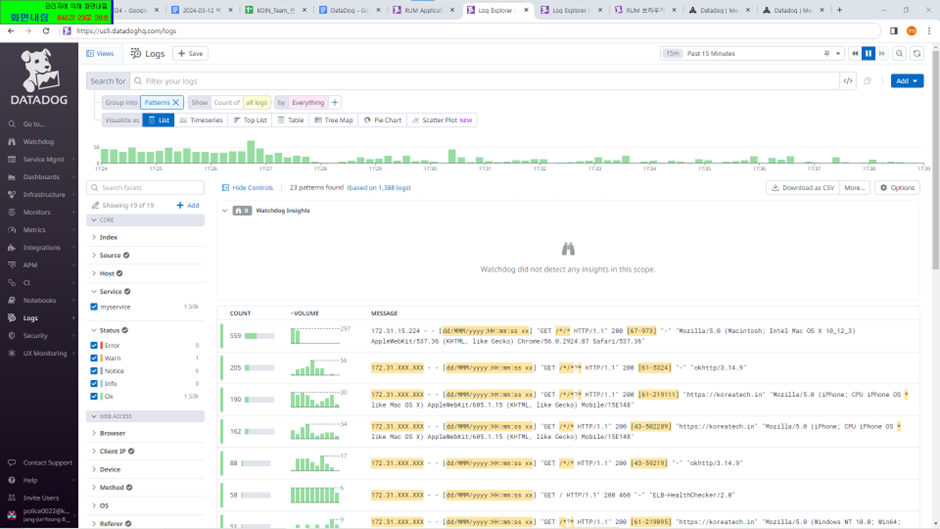Open the Add dropdown button
The height and width of the screenshot is (529, 940).
coord(906,81)
